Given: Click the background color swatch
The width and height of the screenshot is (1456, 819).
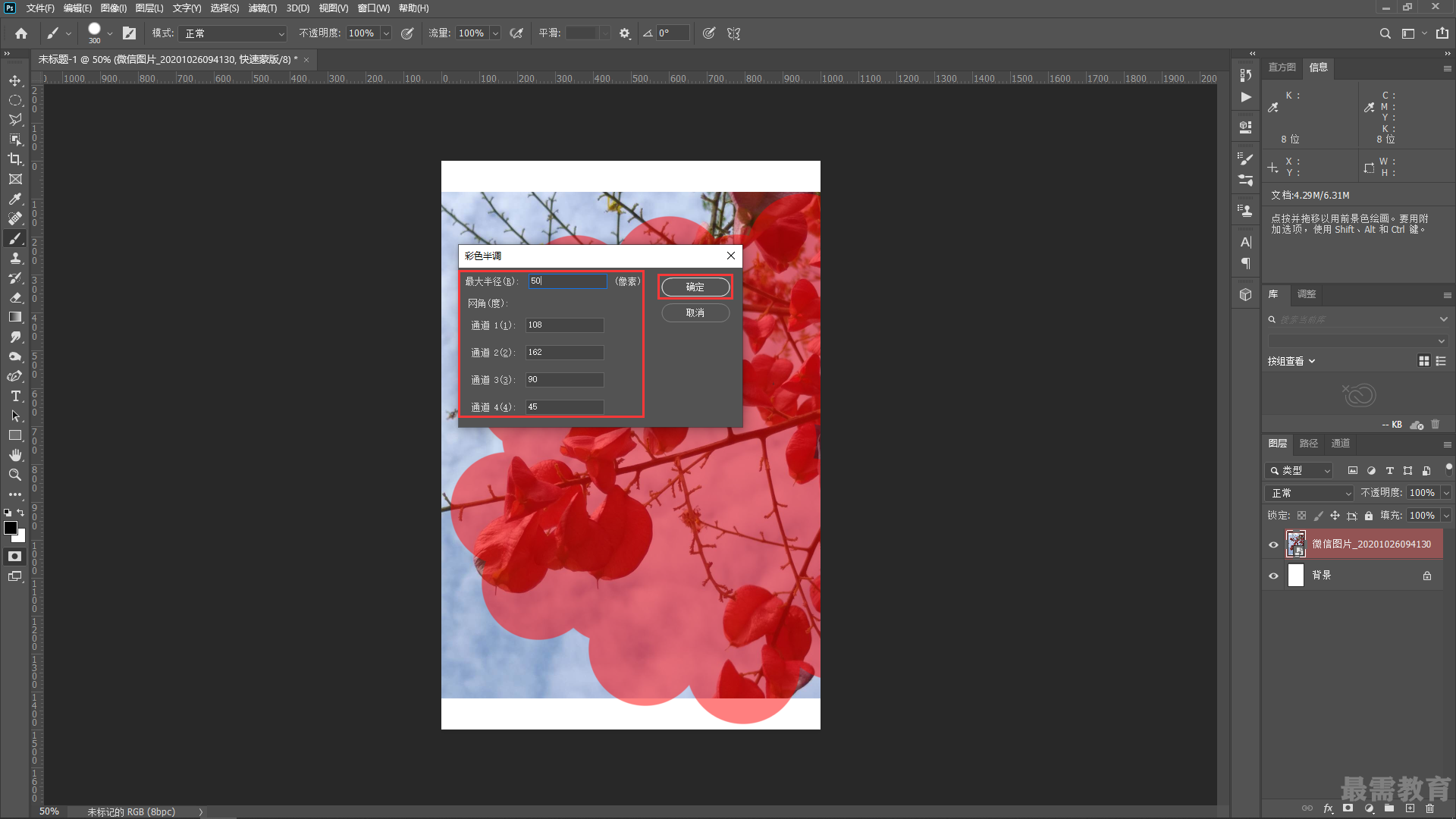Looking at the screenshot, I should point(21,538).
